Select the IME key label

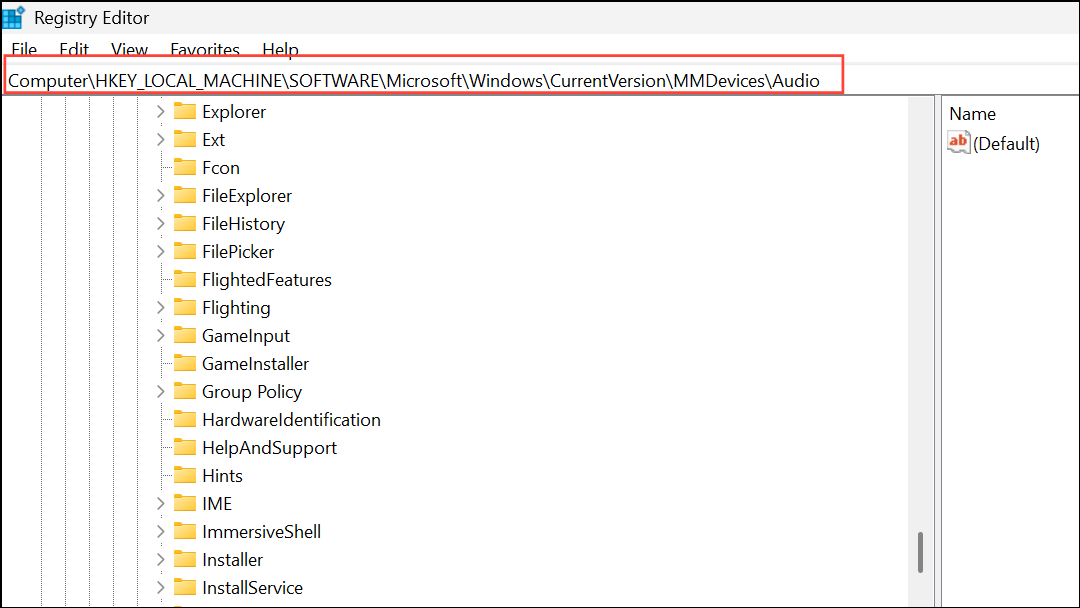pos(217,504)
